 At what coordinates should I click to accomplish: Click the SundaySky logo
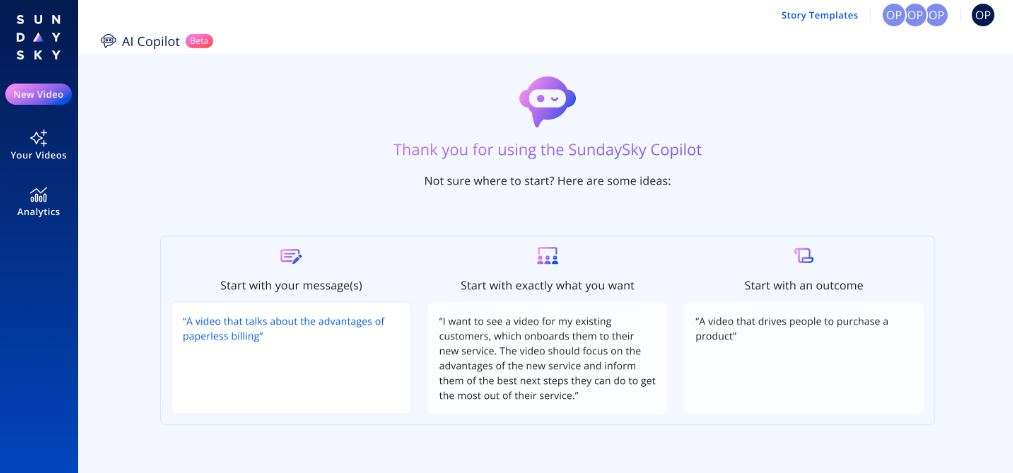point(39,37)
